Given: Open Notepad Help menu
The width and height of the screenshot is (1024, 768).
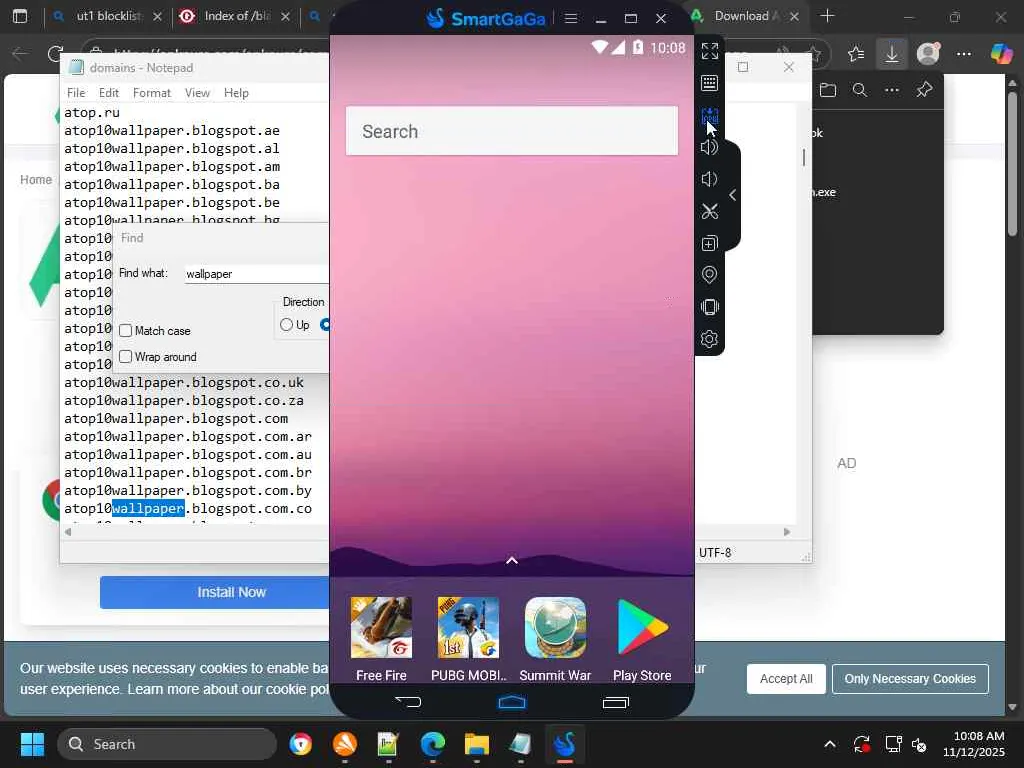Looking at the screenshot, I should coord(236,93).
